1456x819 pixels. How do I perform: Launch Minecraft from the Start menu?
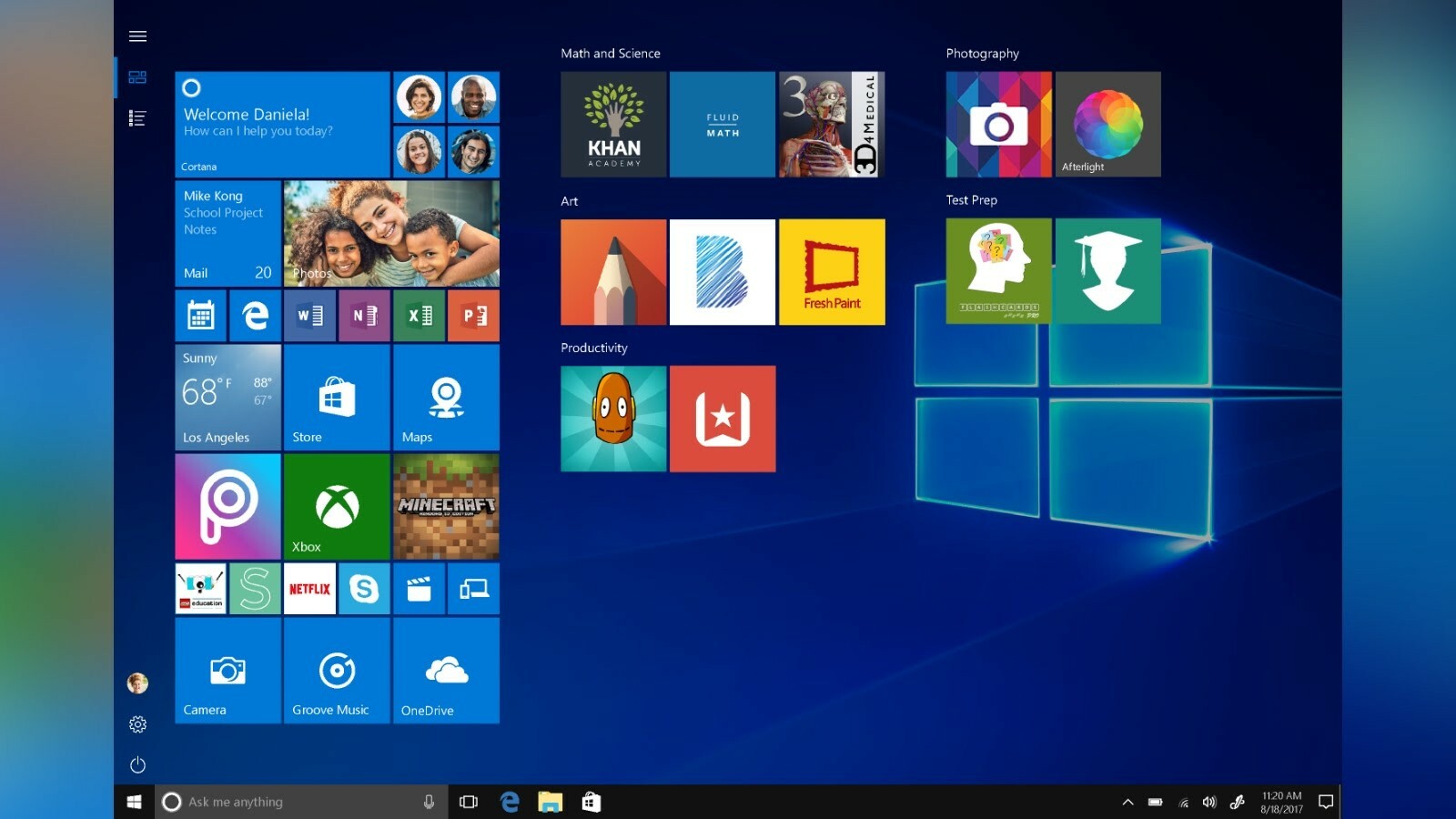point(446,507)
